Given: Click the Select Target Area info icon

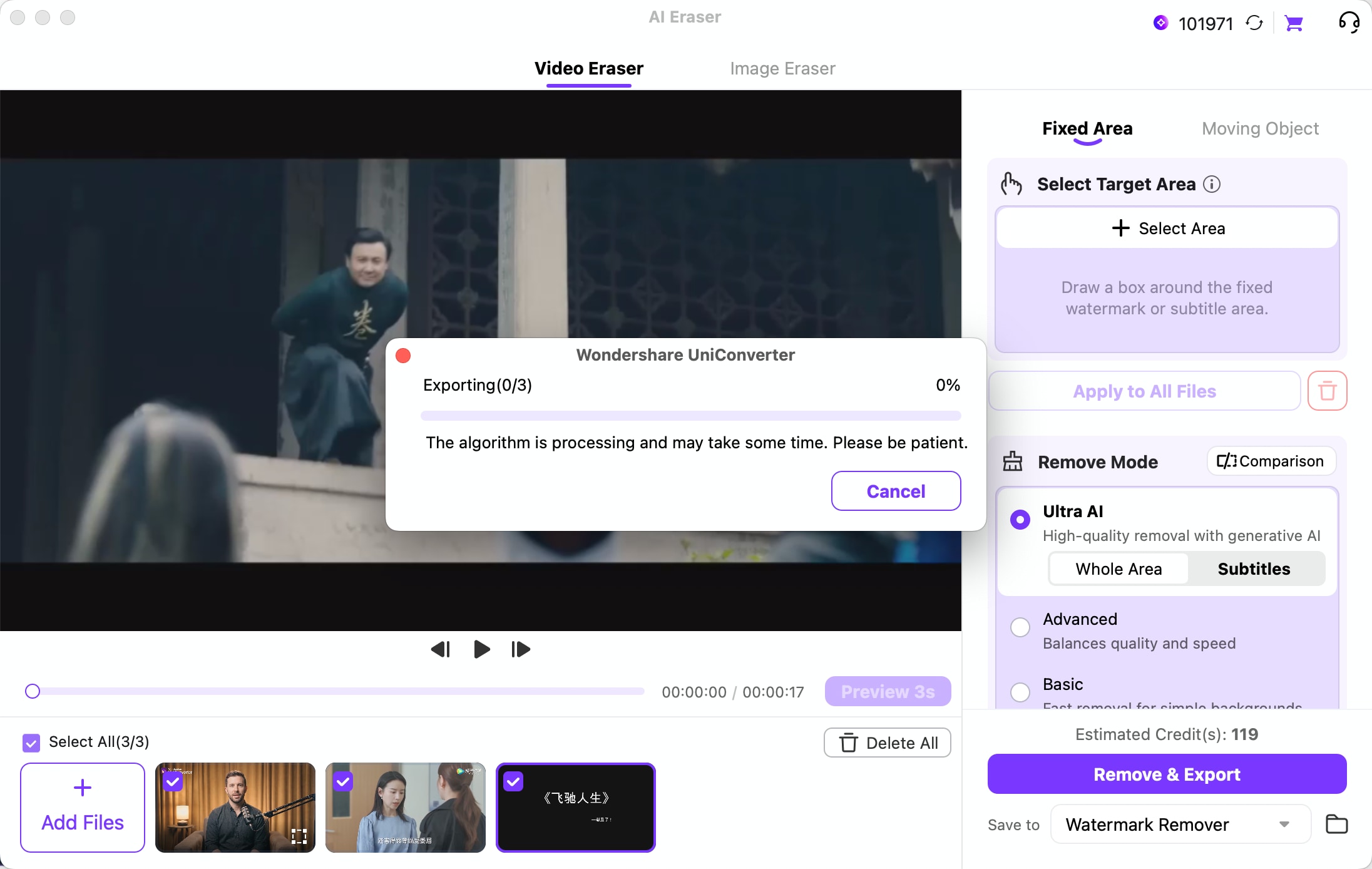Looking at the screenshot, I should 1212,184.
